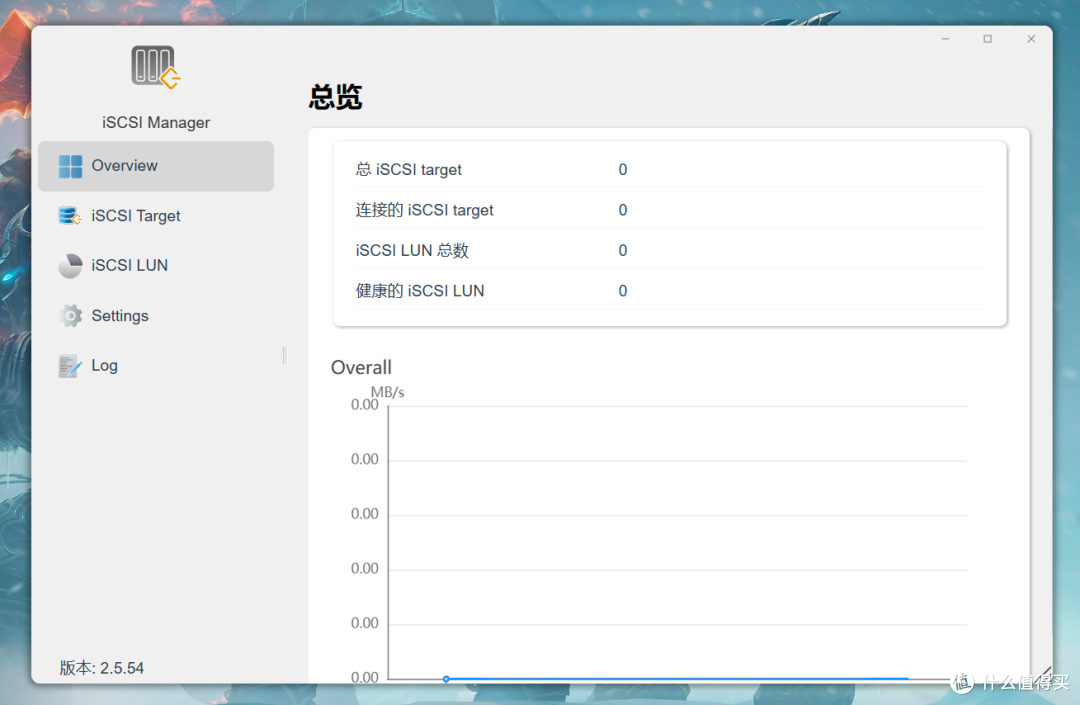The height and width of the screenshot is (705, 1080).
Task: Click the sidebar collapse handle
Action: tap(284, 355)
